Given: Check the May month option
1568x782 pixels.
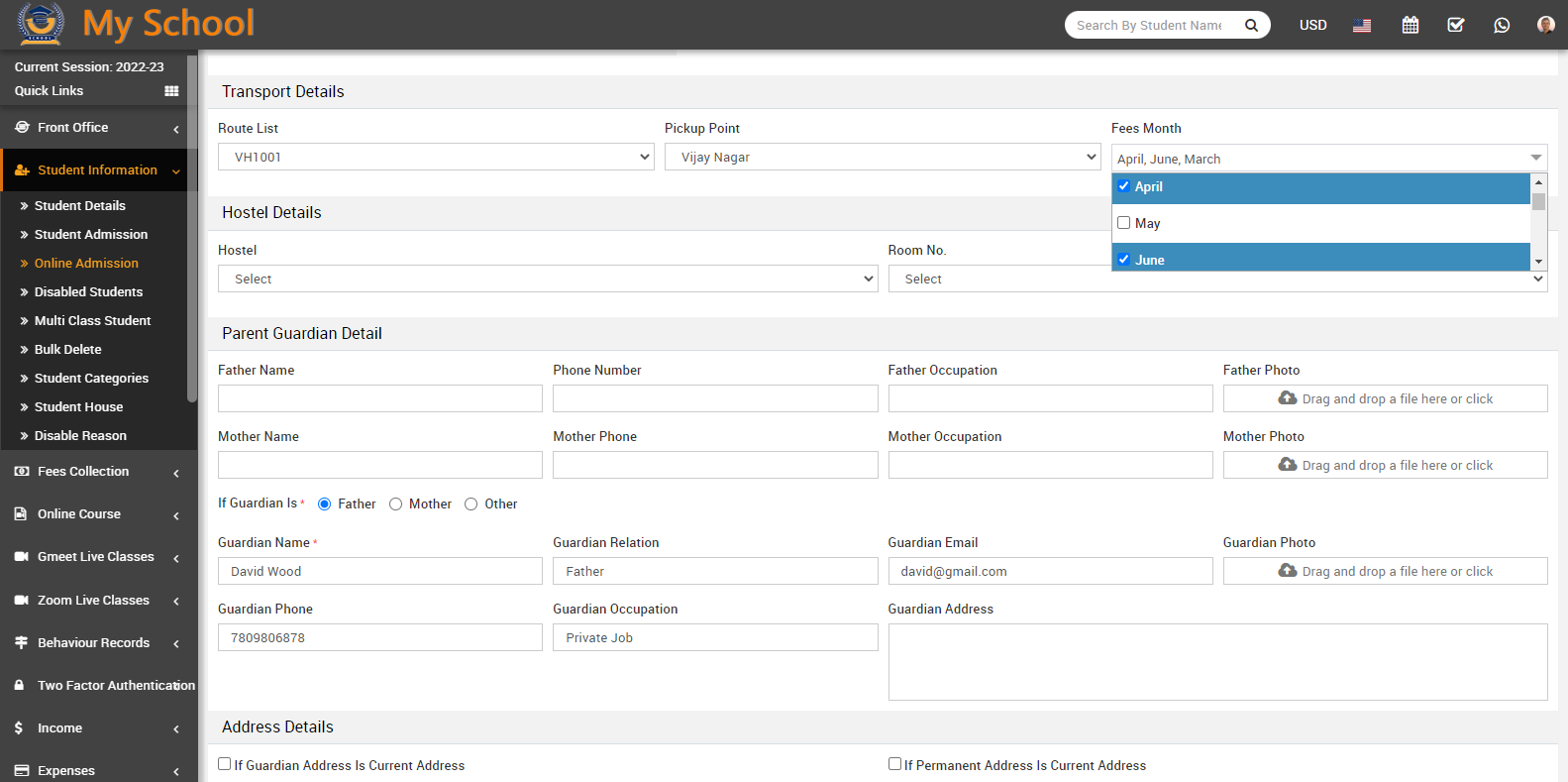Looking at the screenshot, I should (x=1124, y=223).
